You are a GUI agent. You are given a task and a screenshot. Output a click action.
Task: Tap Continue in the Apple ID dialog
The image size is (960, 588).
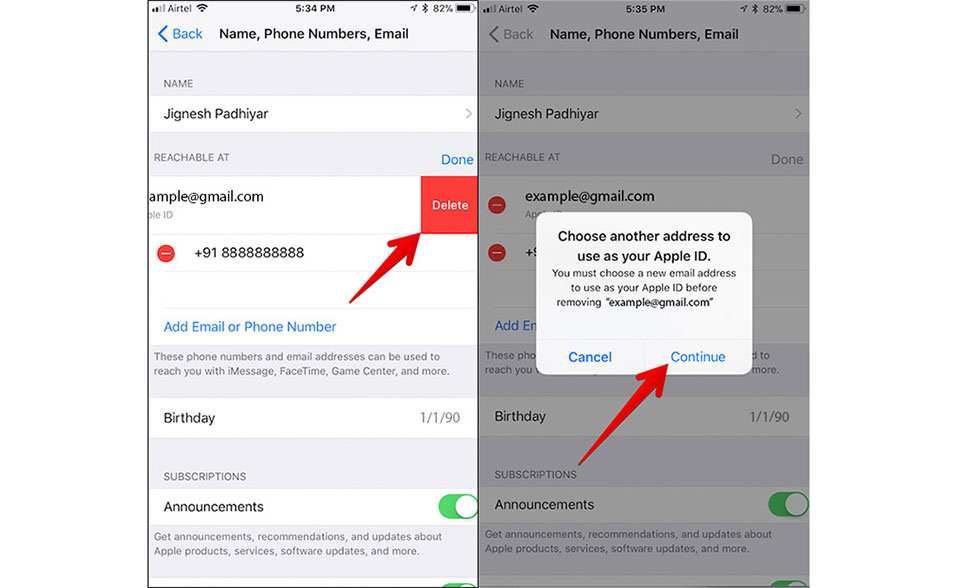pyautogui.click(x=698, y=357)
